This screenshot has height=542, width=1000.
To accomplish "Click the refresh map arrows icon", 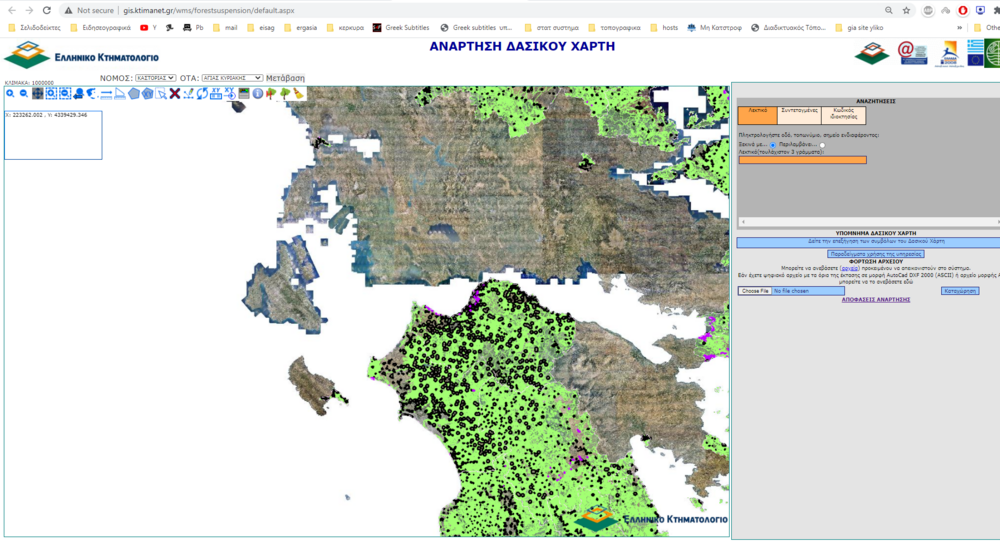I will (202, 94).
